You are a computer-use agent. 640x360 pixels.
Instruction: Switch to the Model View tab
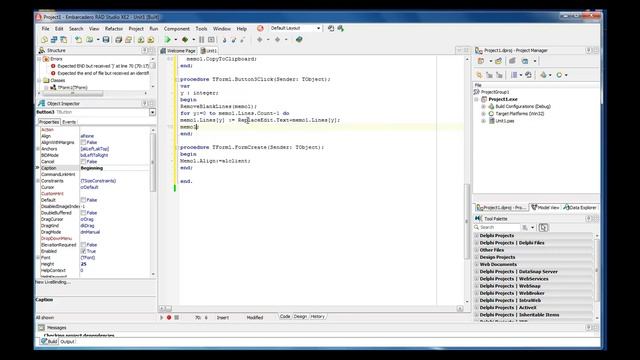click(x=545, y=208)
